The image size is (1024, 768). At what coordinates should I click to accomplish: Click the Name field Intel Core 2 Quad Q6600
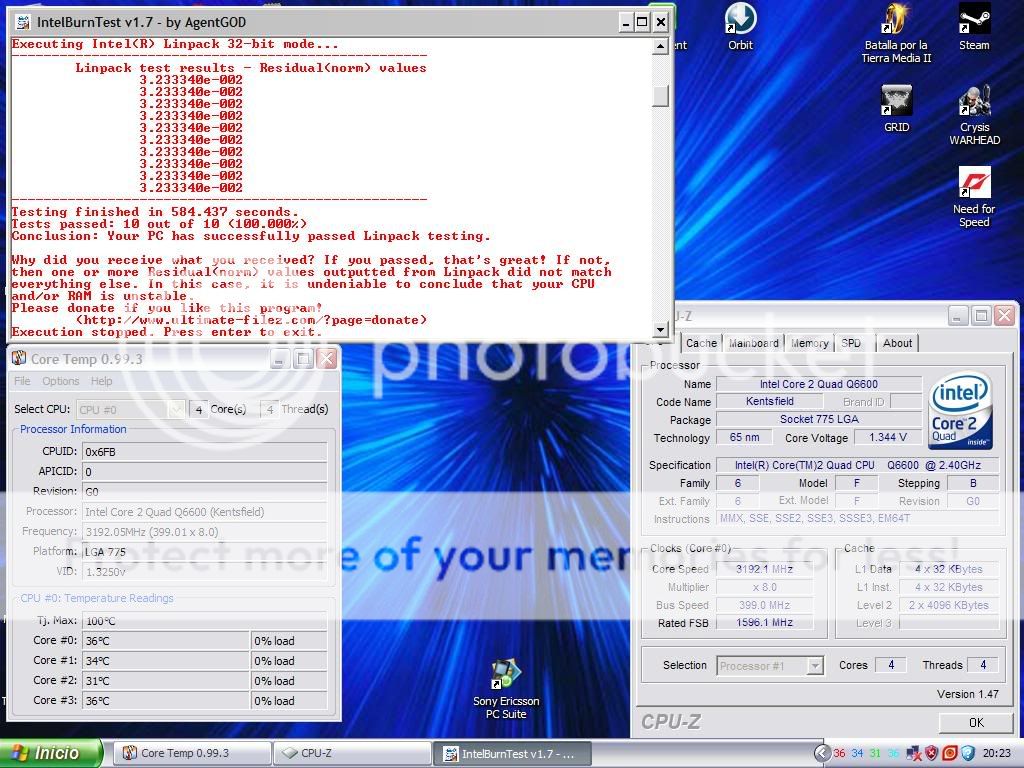tap(819, 384)
